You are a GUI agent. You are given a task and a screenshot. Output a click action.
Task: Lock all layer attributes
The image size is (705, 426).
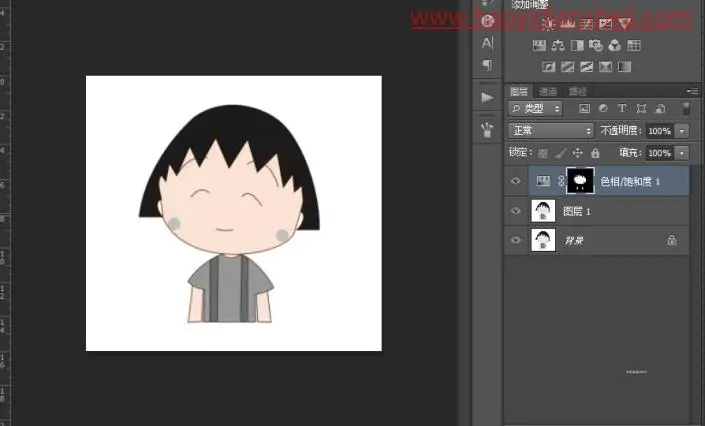595,153
